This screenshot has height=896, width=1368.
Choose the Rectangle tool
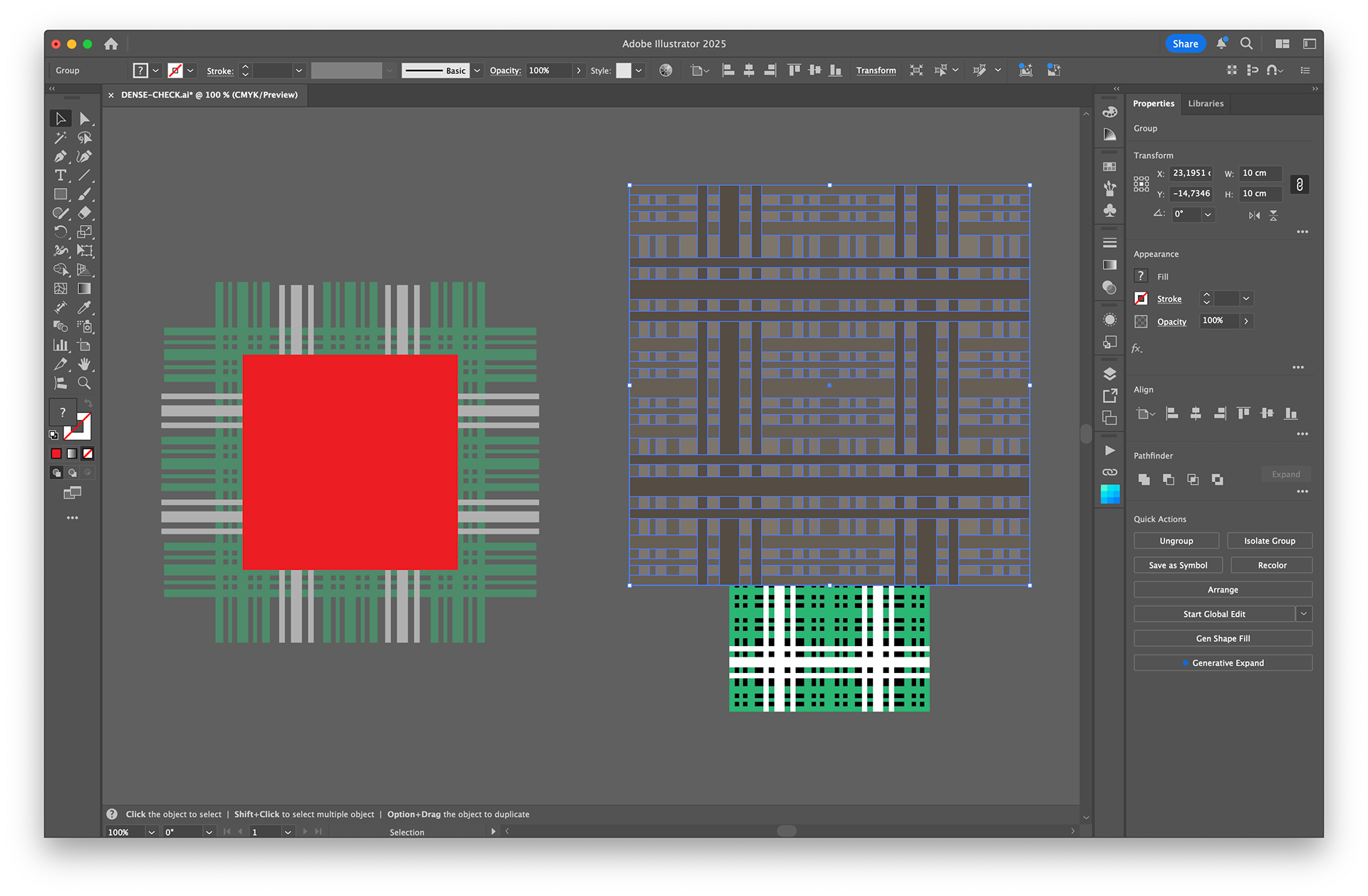pos(61,194)
